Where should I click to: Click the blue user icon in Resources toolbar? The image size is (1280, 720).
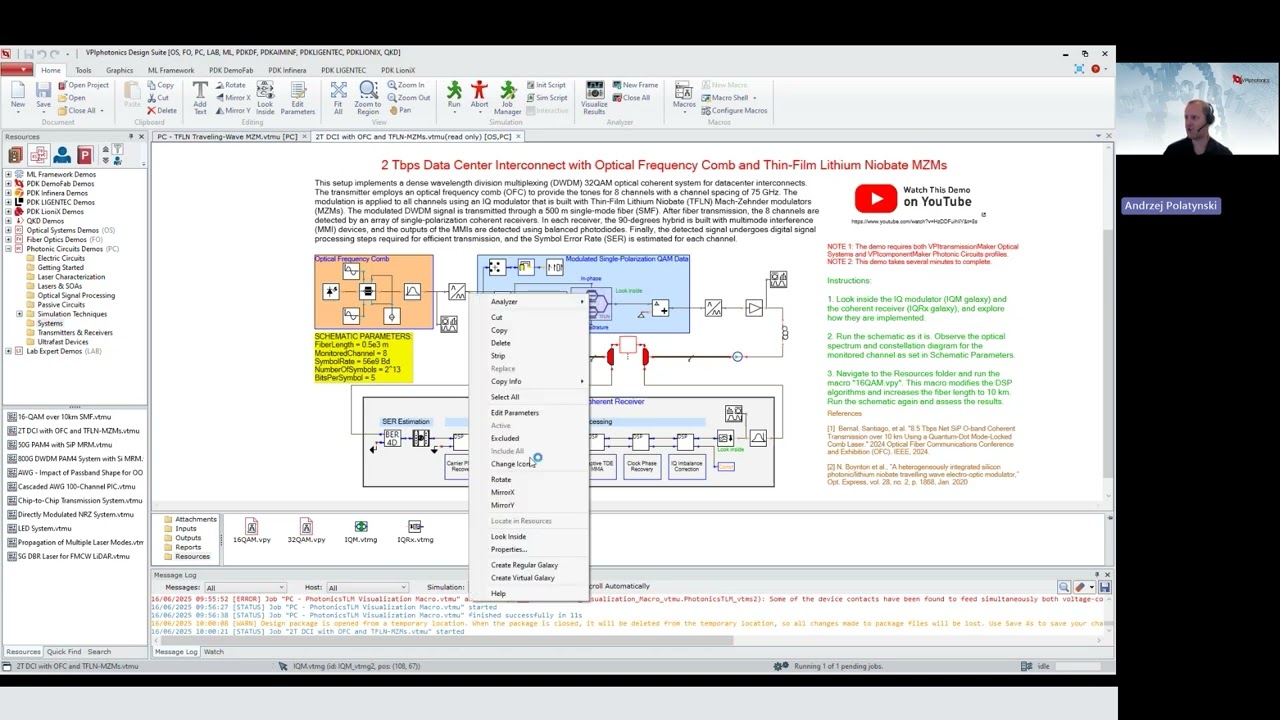(62, 155)
